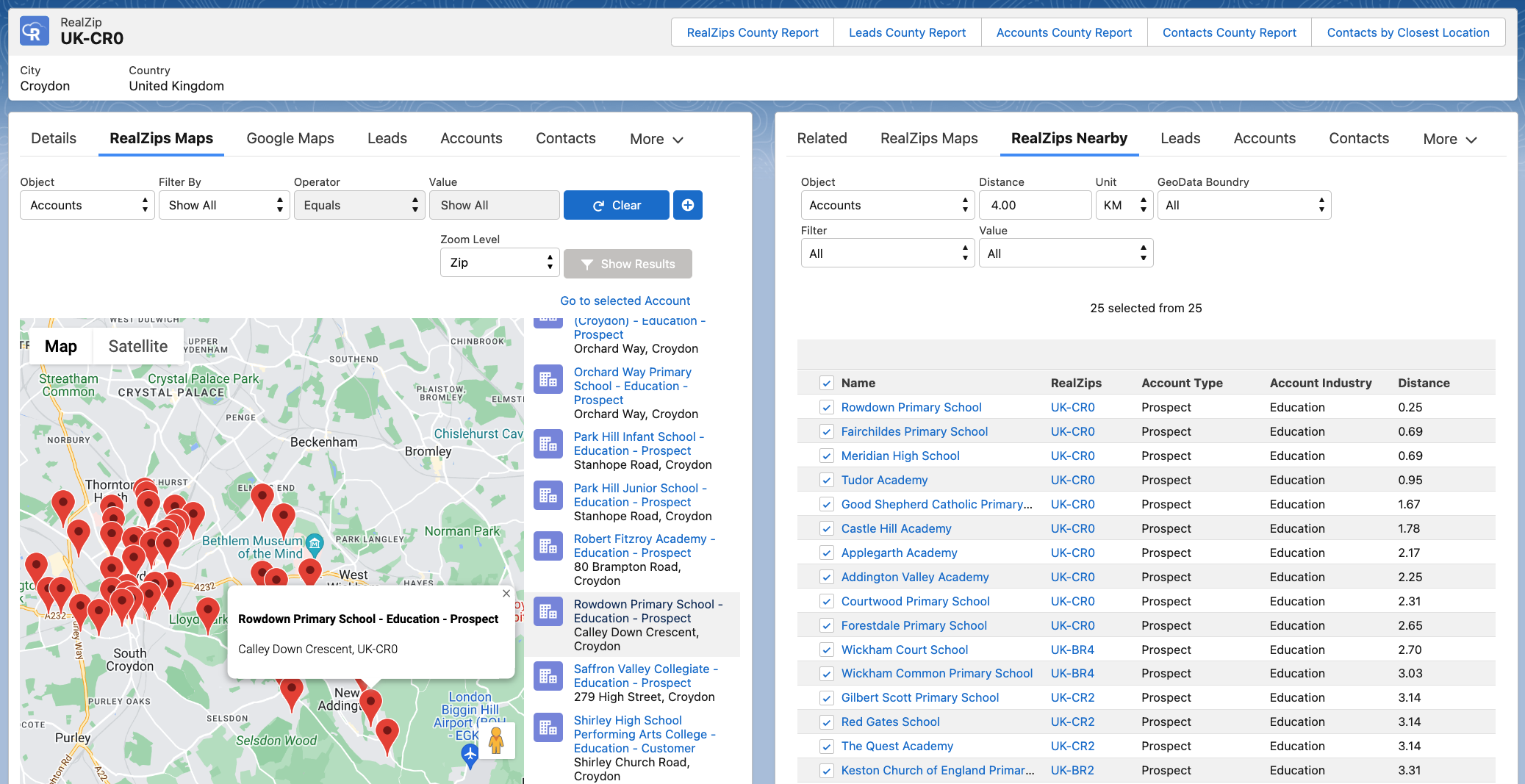The width and height of the screenshot is (1525, 784).
Task: Open the Nearby Value dropdown
Action: click(x=1066, y=253)
